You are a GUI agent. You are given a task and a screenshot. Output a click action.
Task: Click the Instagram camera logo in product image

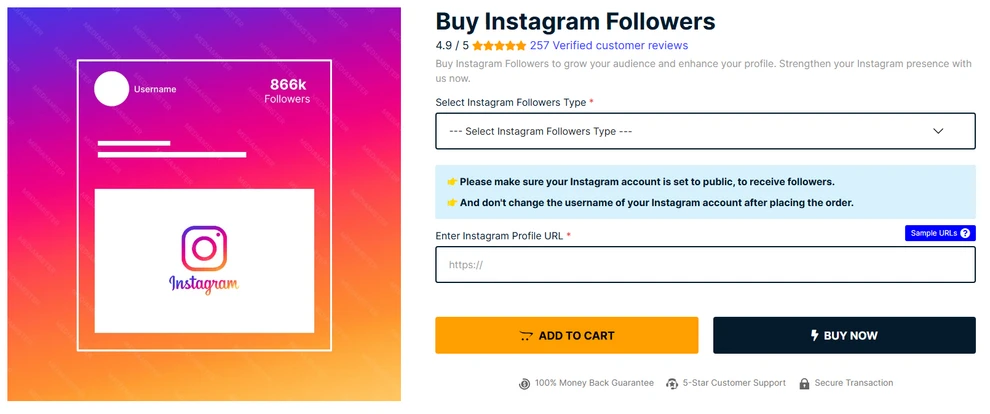click(x=204, y=247)
